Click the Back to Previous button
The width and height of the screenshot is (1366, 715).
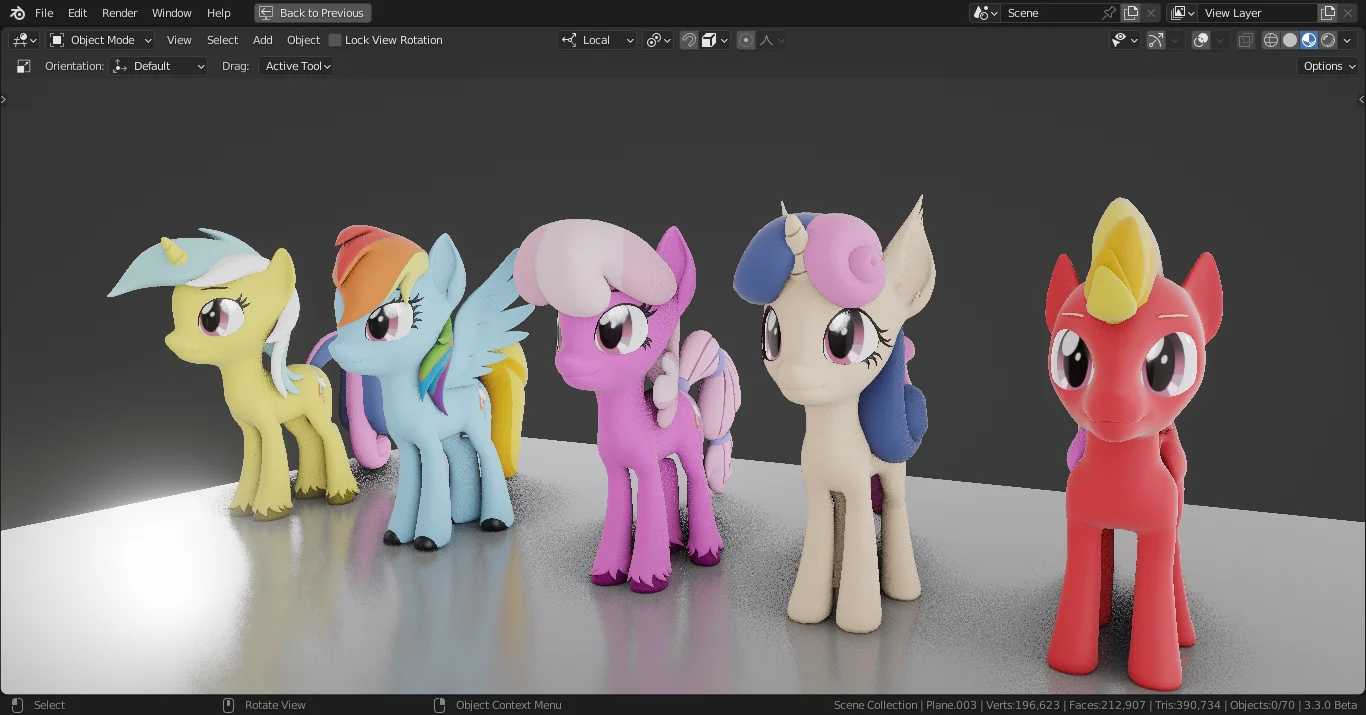tap(312, 13)
